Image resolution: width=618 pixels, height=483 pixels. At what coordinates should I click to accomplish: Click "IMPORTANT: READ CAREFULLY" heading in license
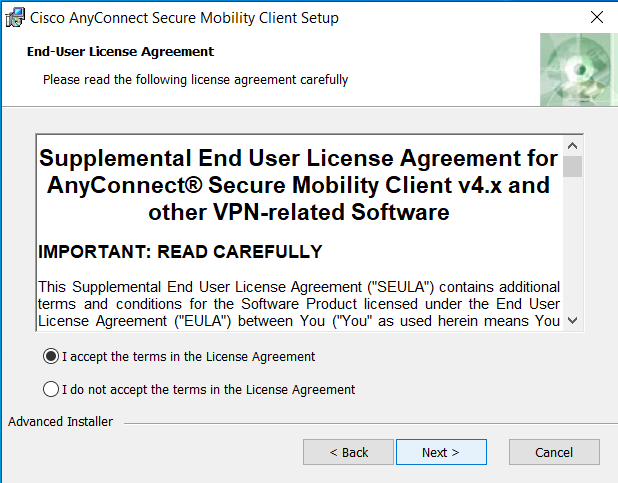pyautogui.click(x=180, y=252)
